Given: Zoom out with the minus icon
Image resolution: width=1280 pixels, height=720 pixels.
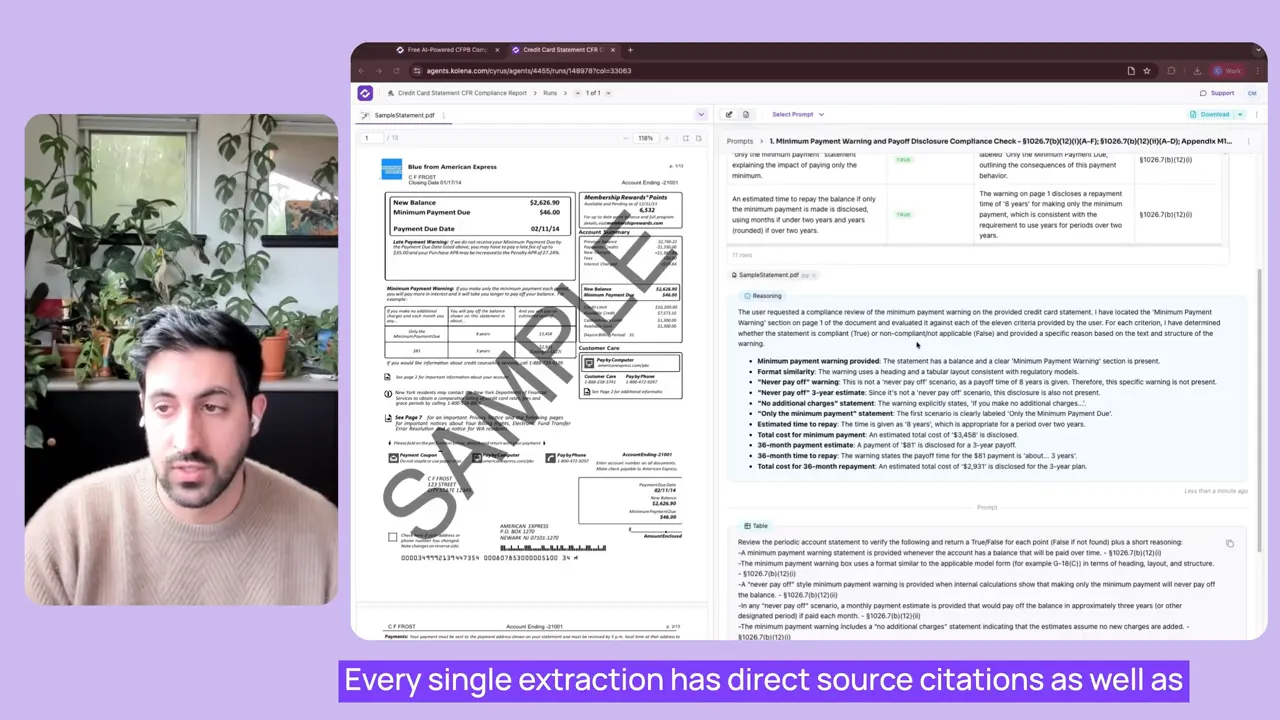Looking at the screenshot, I should 625,138.
